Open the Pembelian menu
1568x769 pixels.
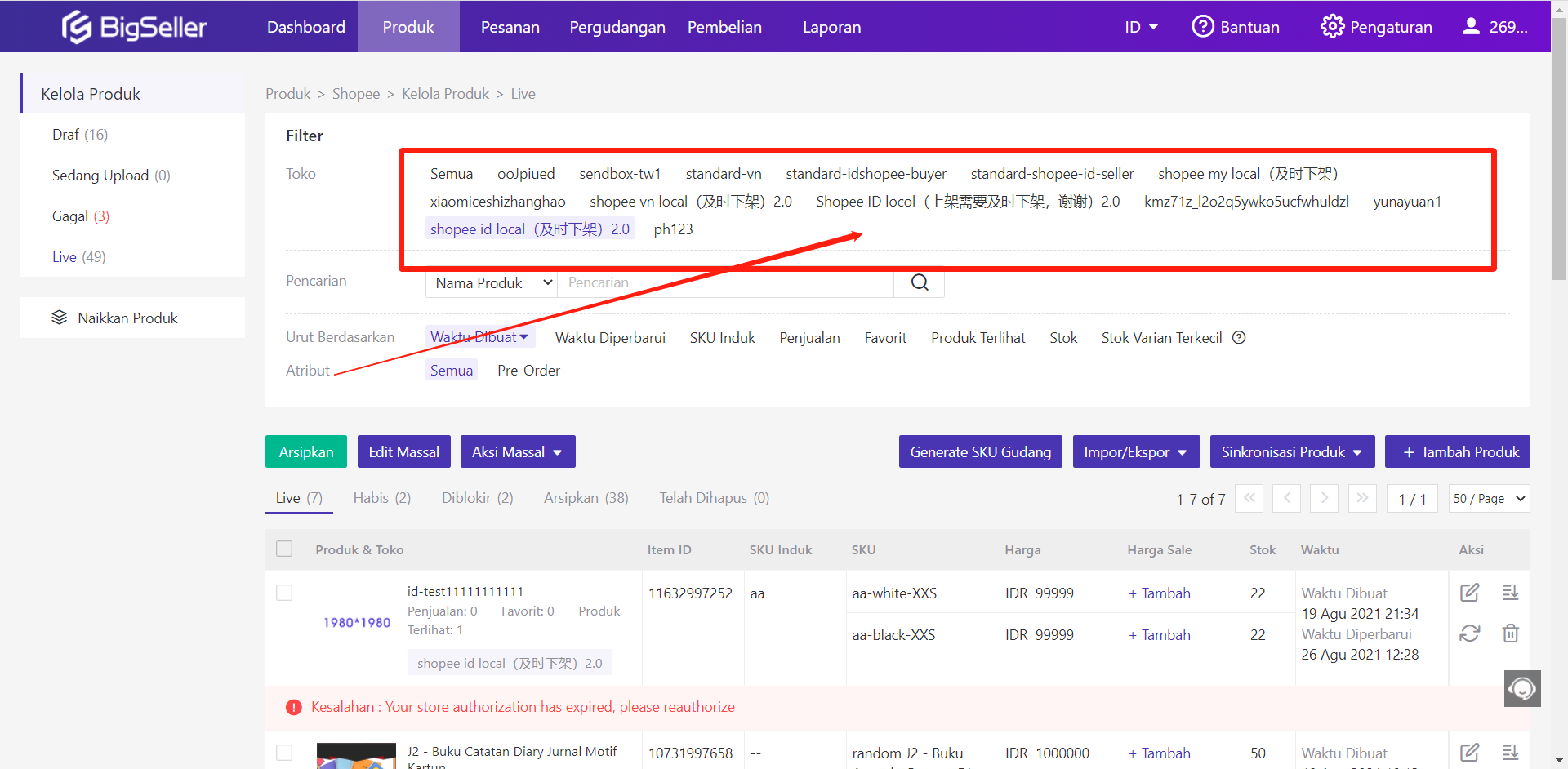[x=724, y=27]
